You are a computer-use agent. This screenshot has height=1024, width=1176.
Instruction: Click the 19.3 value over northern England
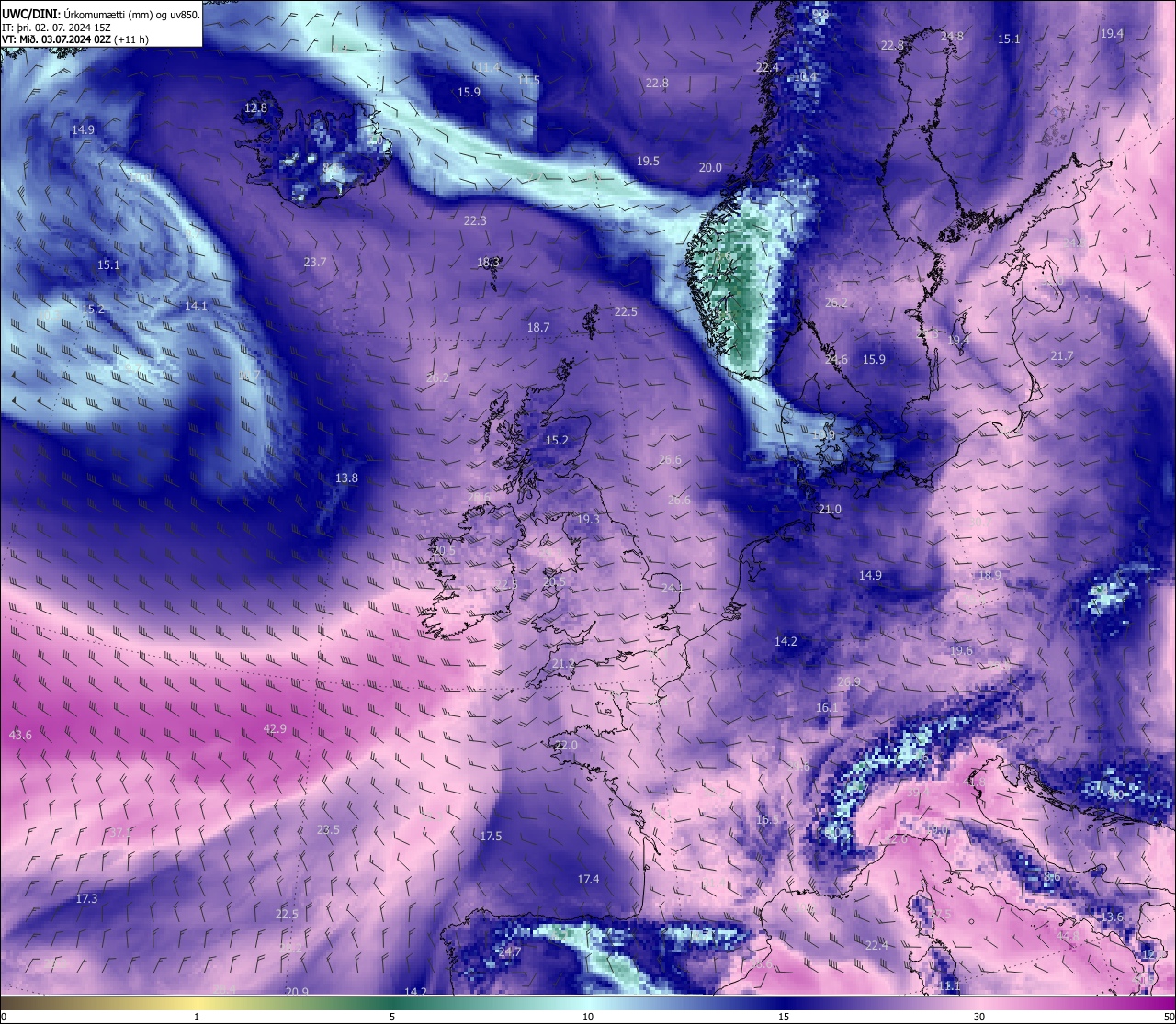588,520
